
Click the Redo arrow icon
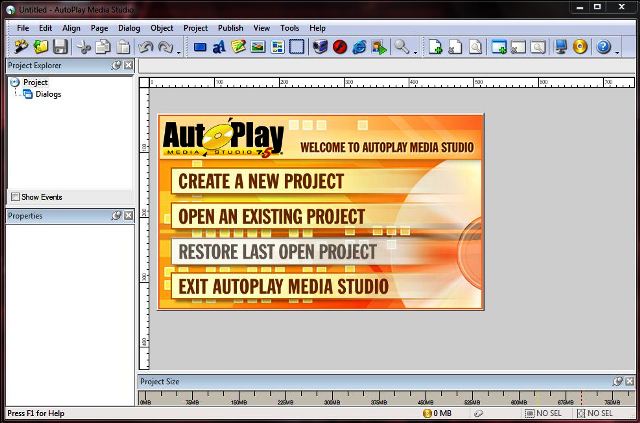pyautogui.click(x=165, y=47)
